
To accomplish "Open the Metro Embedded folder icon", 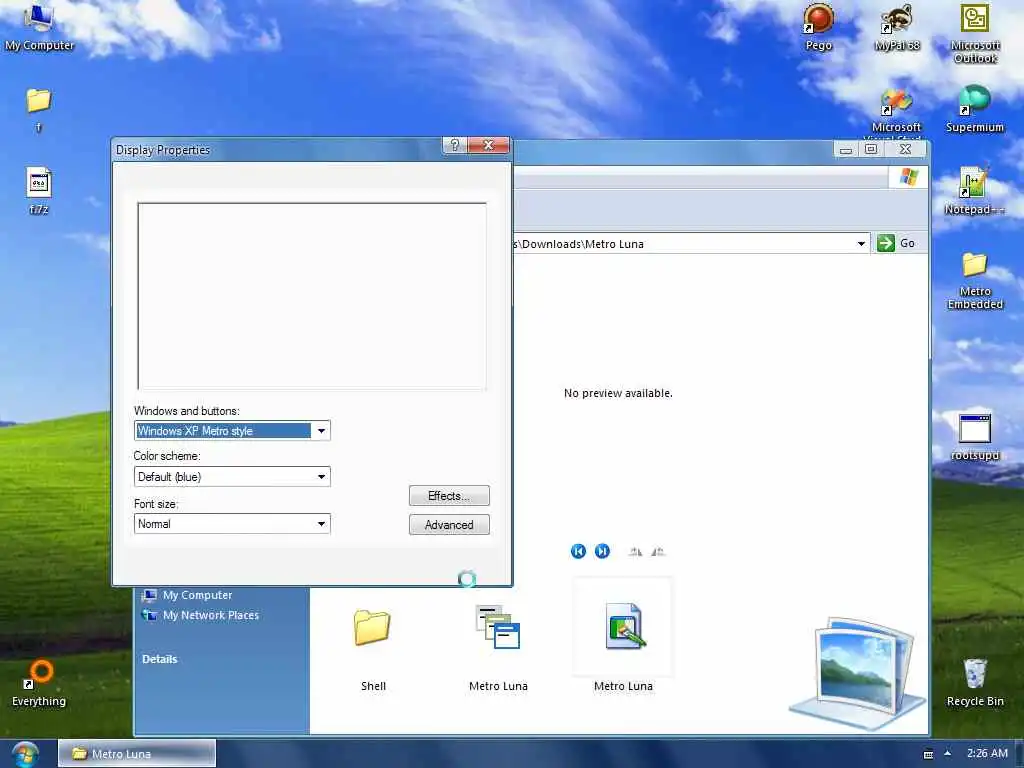I will [975, 280].
